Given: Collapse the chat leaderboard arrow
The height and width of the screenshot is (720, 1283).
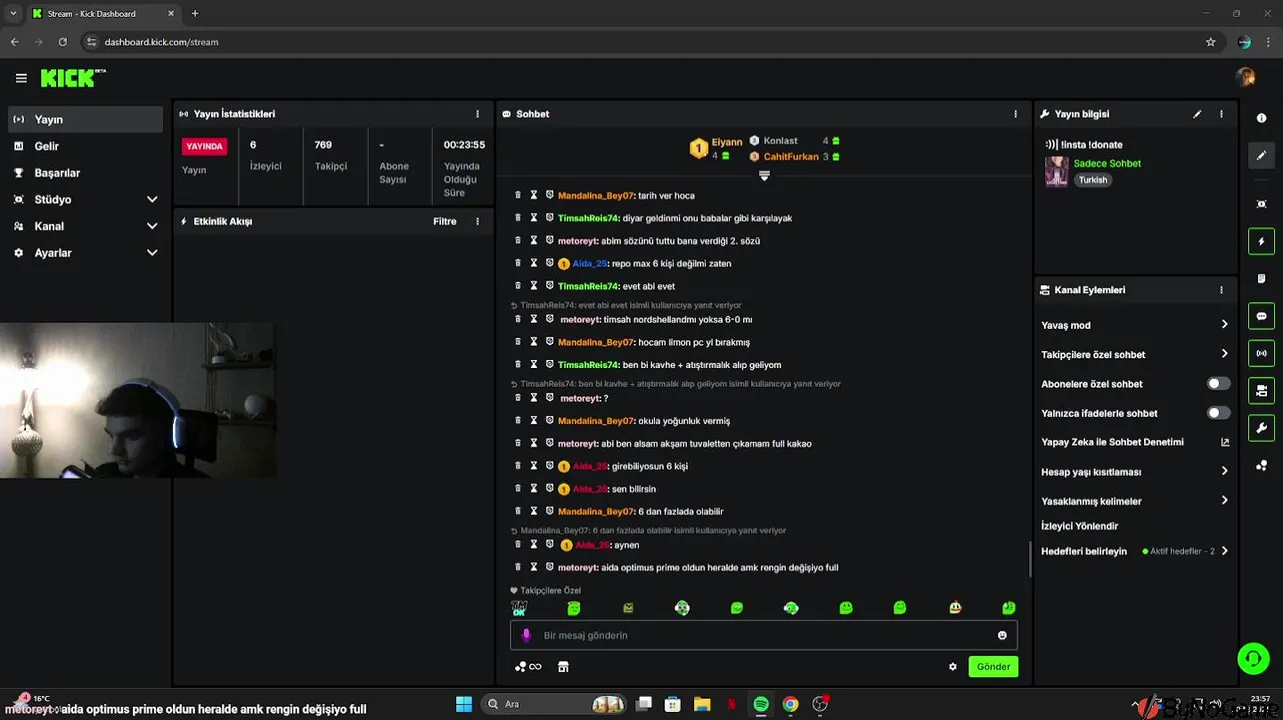Looking at the screenshot, I should (x=764, y=175).
